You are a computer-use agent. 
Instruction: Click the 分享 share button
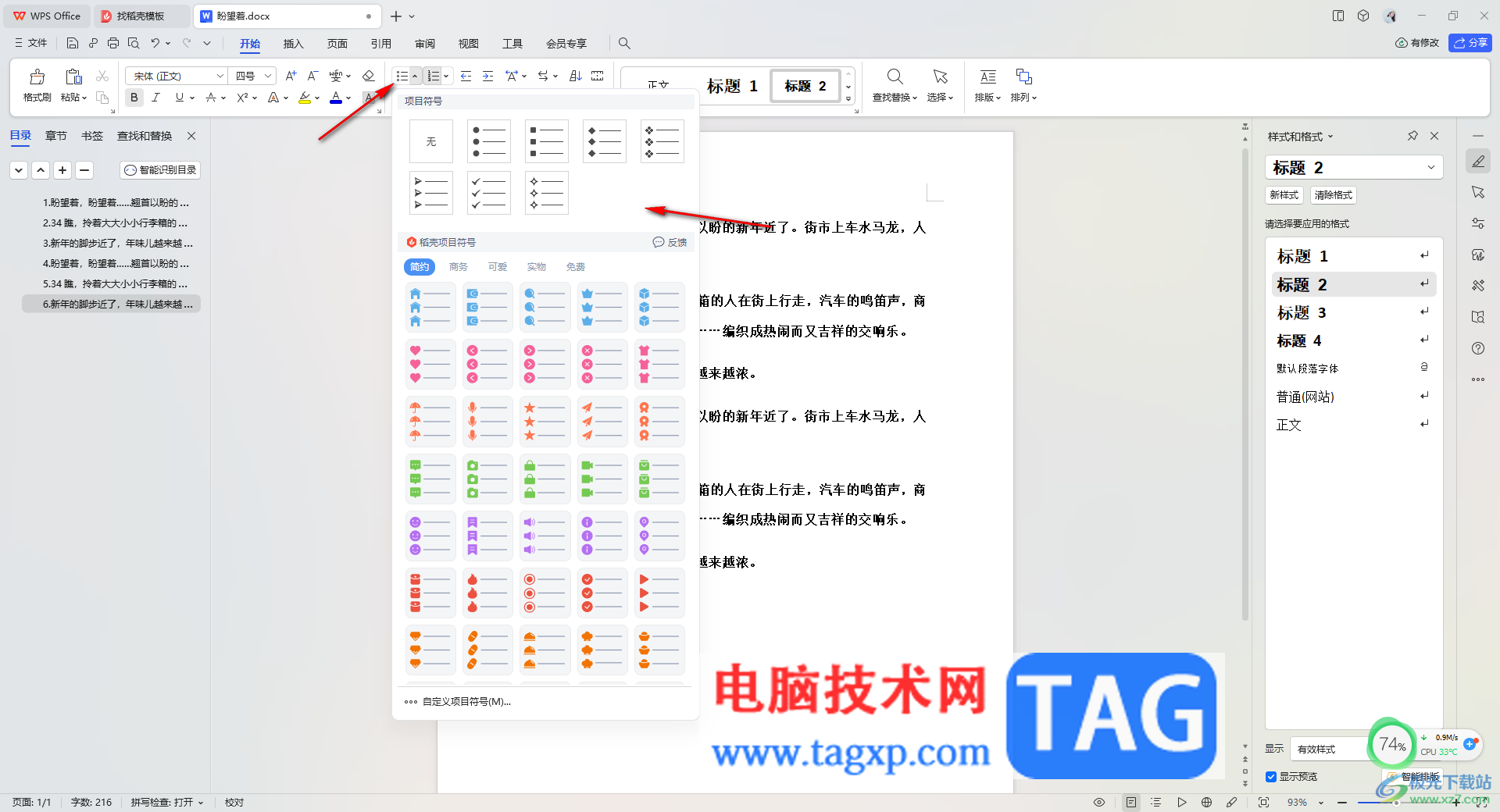point(1470,43)
